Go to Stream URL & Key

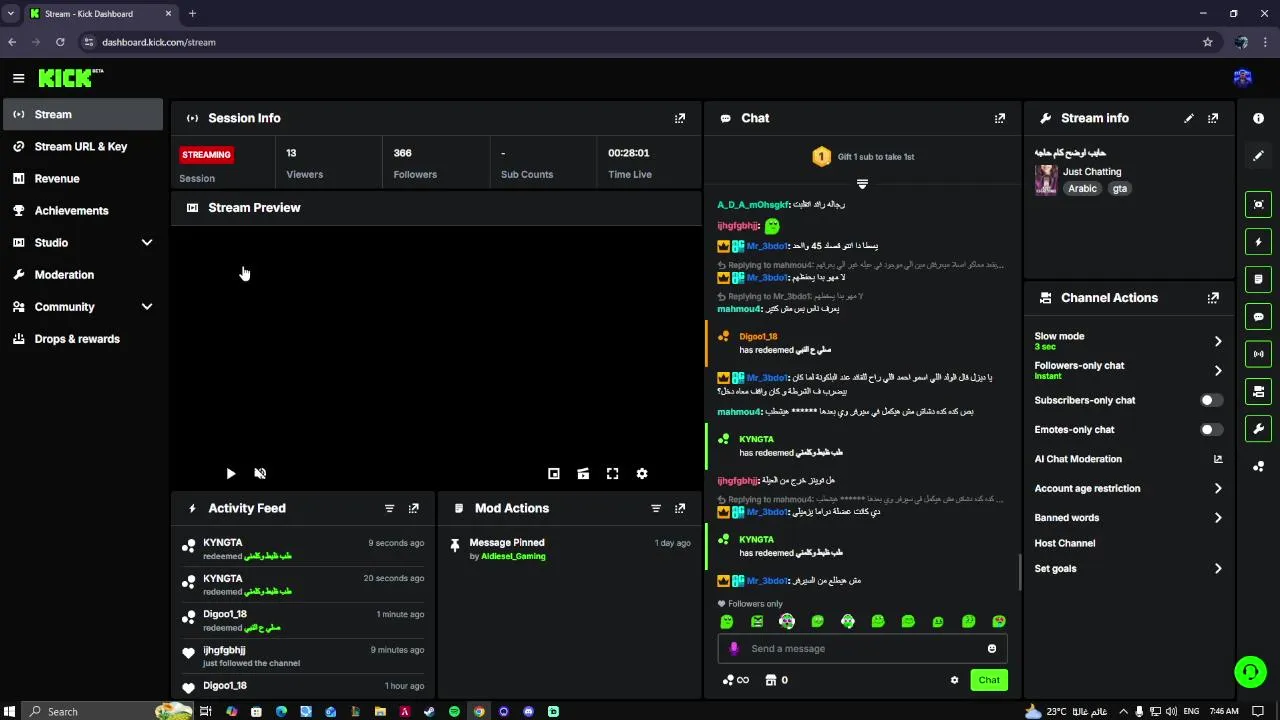point(83,147)
